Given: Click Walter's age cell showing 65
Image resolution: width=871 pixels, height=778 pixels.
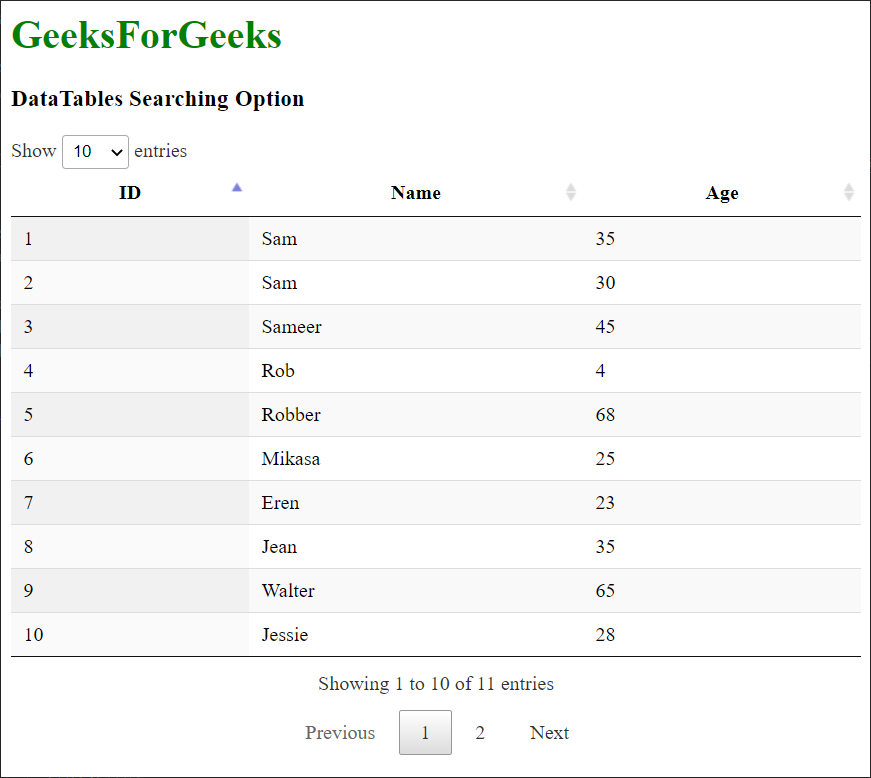Looking at the screenshot, I should point(605,591).
